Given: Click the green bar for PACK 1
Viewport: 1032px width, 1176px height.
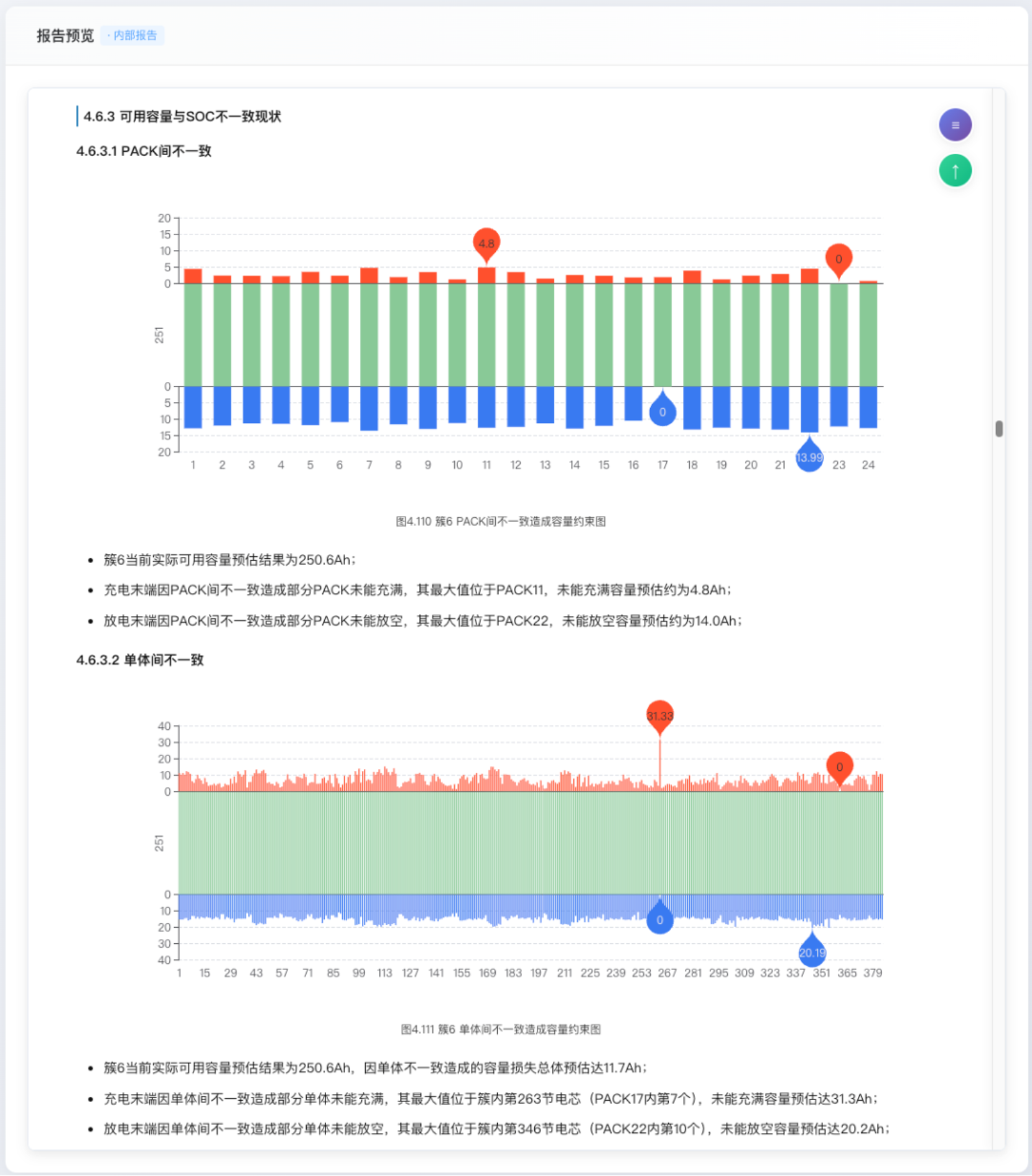Looking at the screenshot, I should [193, 335].
